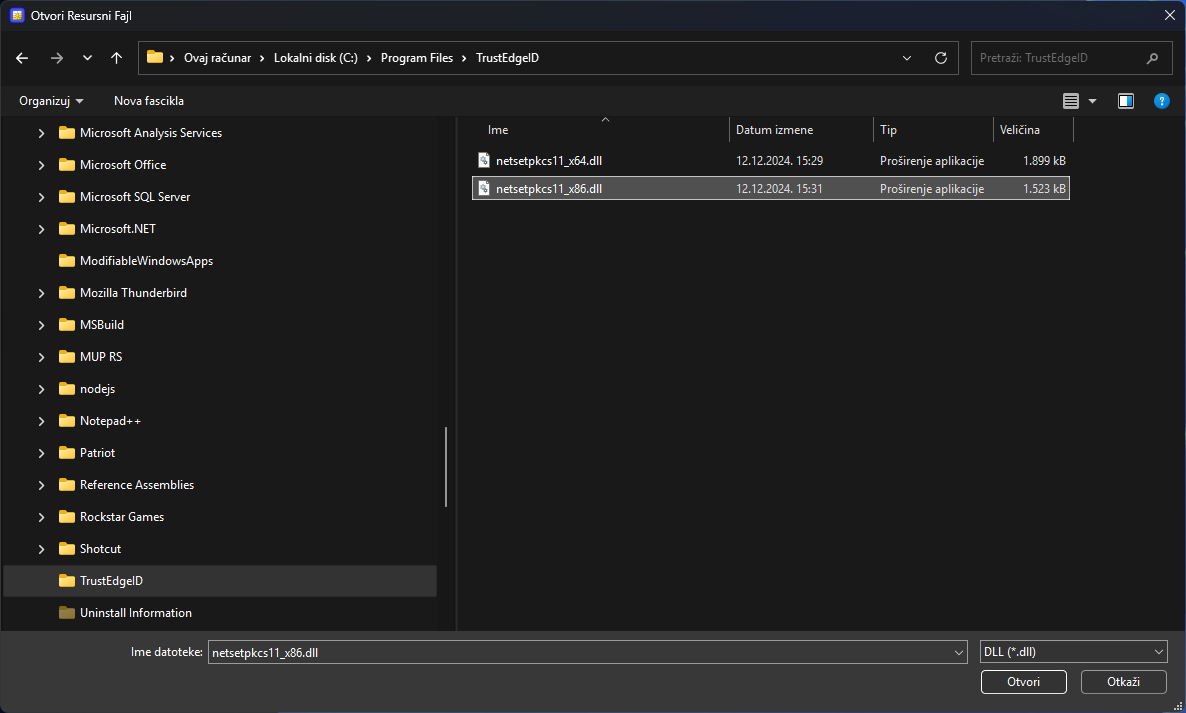1186x713 pixels.
Task: Go back using the left arrow
Action: [22, 58]
